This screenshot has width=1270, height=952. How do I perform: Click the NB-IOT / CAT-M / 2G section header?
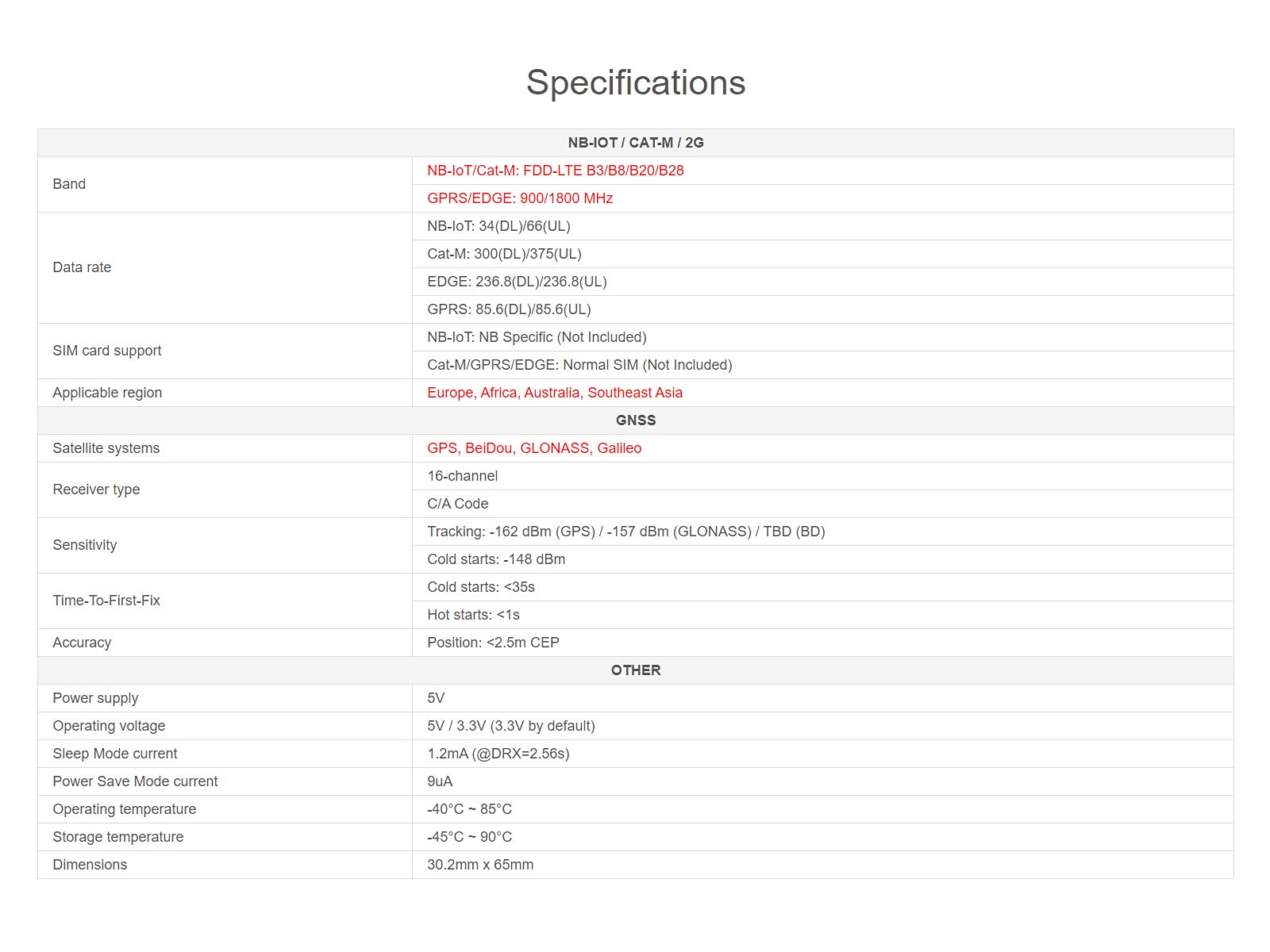[635, 143]
